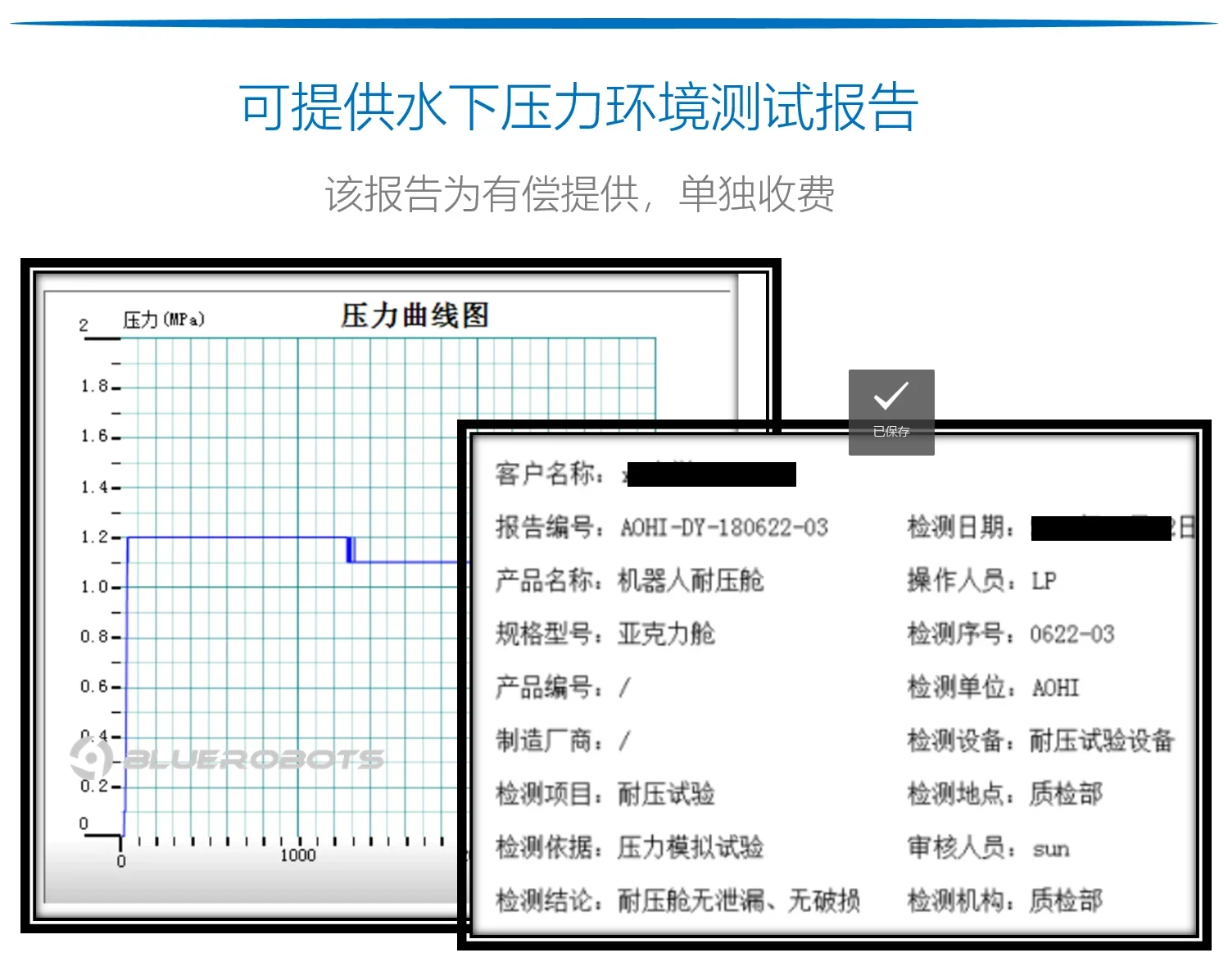Click the model value 亚克力舱

click(666, 633)
